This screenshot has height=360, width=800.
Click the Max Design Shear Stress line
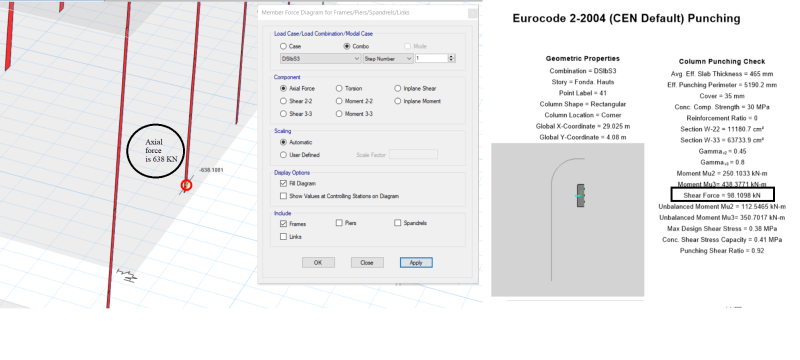(722, 229)
